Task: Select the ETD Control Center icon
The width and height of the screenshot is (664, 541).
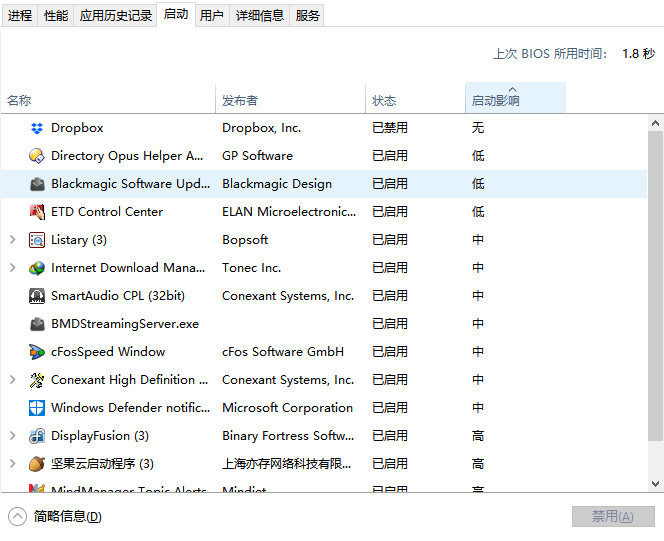Action: point(37,212)
